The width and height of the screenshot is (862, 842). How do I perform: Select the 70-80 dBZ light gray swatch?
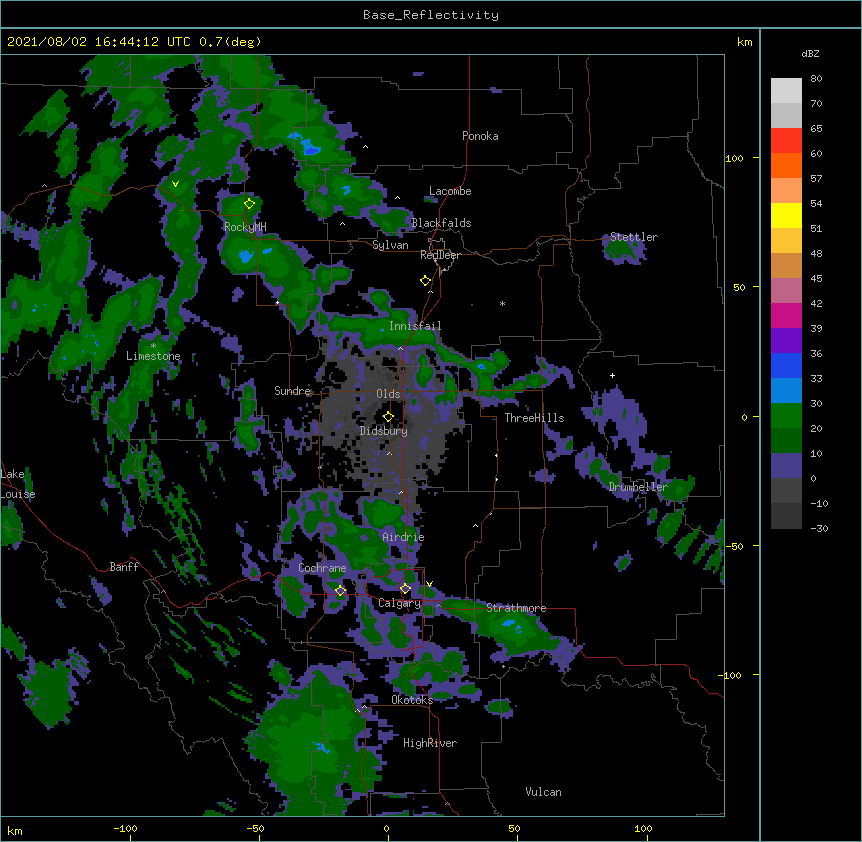(x=786, y=91)
